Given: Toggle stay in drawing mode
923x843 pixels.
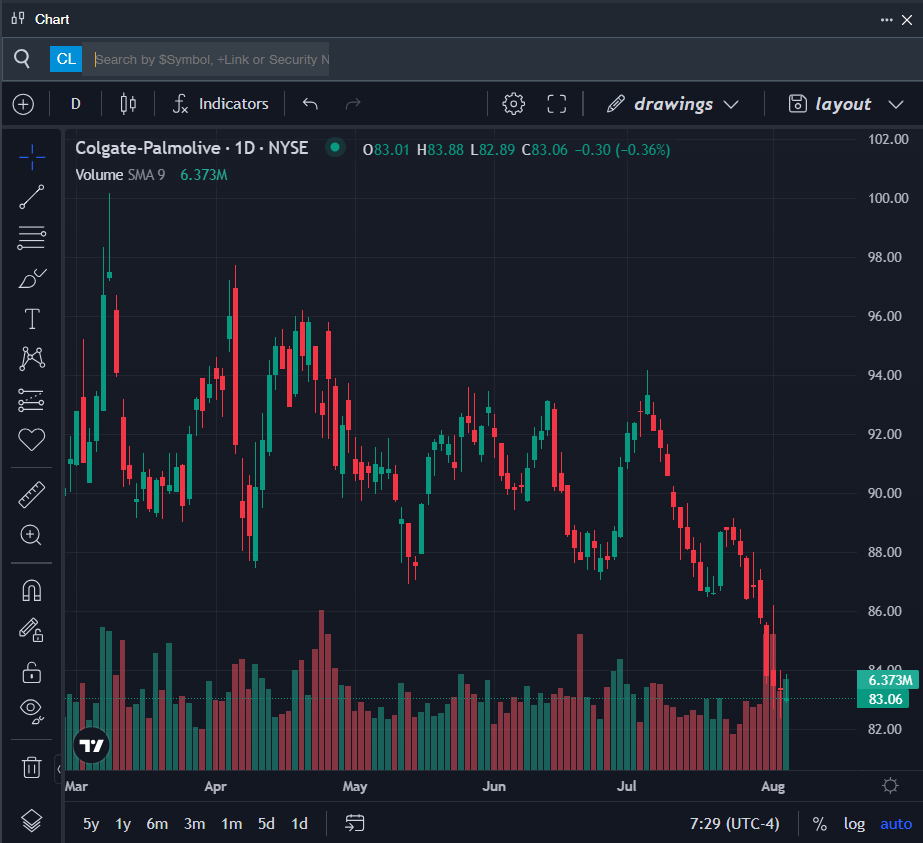Looking at the screenshot, I should 32,630.
